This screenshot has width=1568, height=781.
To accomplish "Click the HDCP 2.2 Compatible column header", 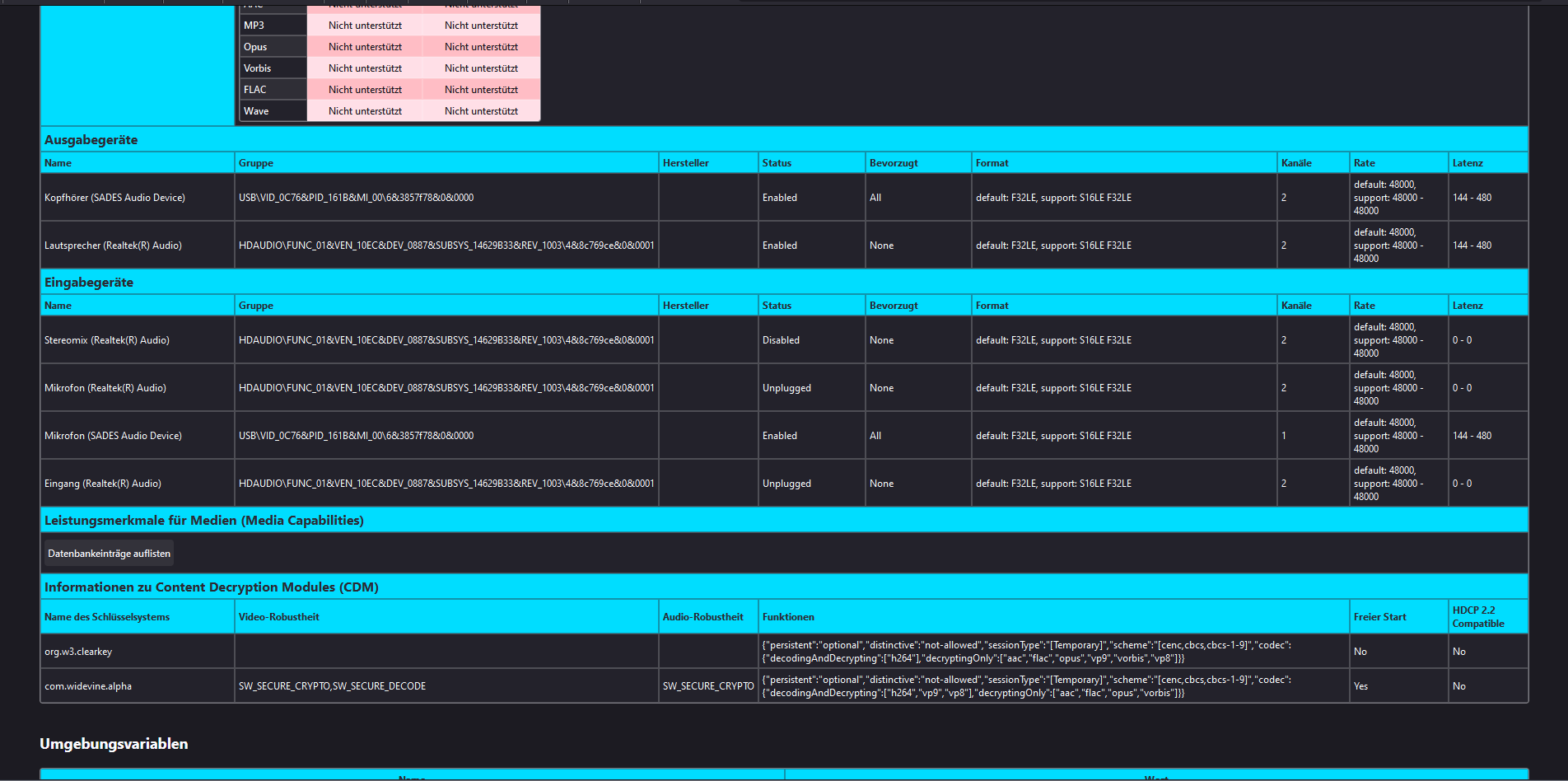I will [x=1477, y=617].
